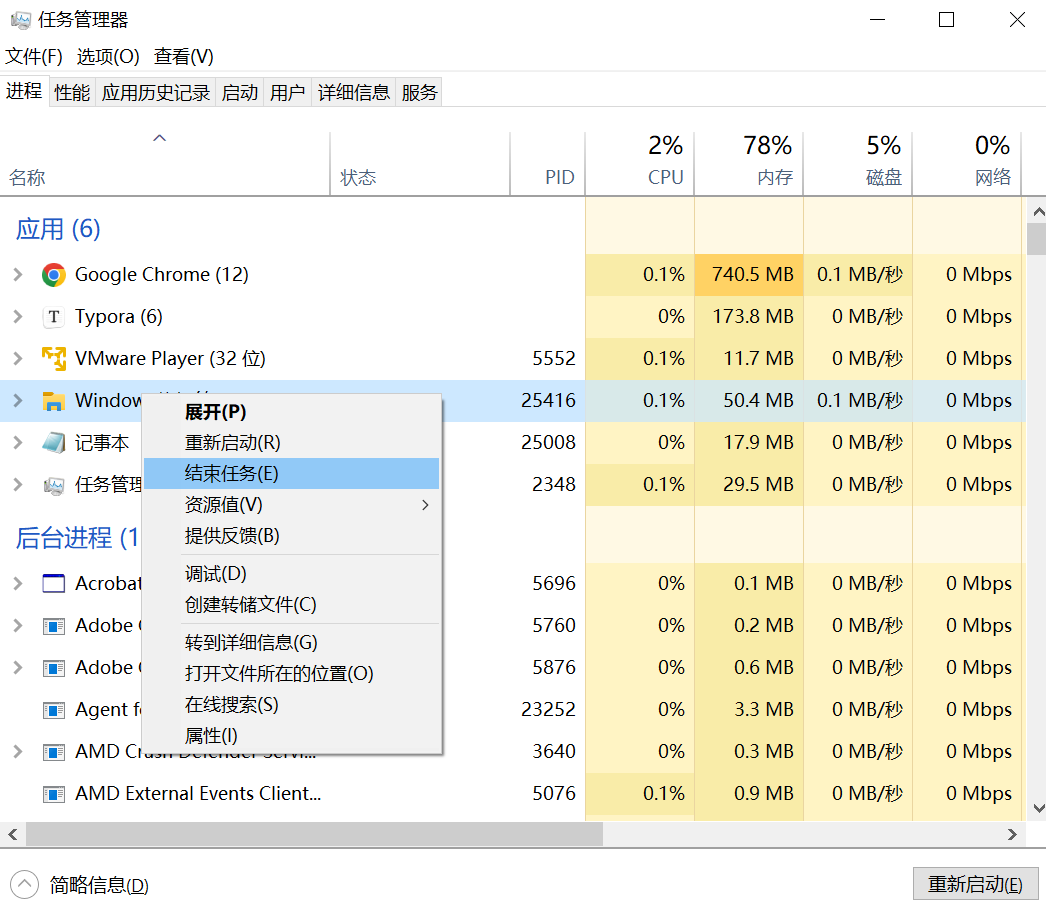Click the Adobe process icon at PID 5876
This screenshot has height=905, width=1046.
pos(53,668)
